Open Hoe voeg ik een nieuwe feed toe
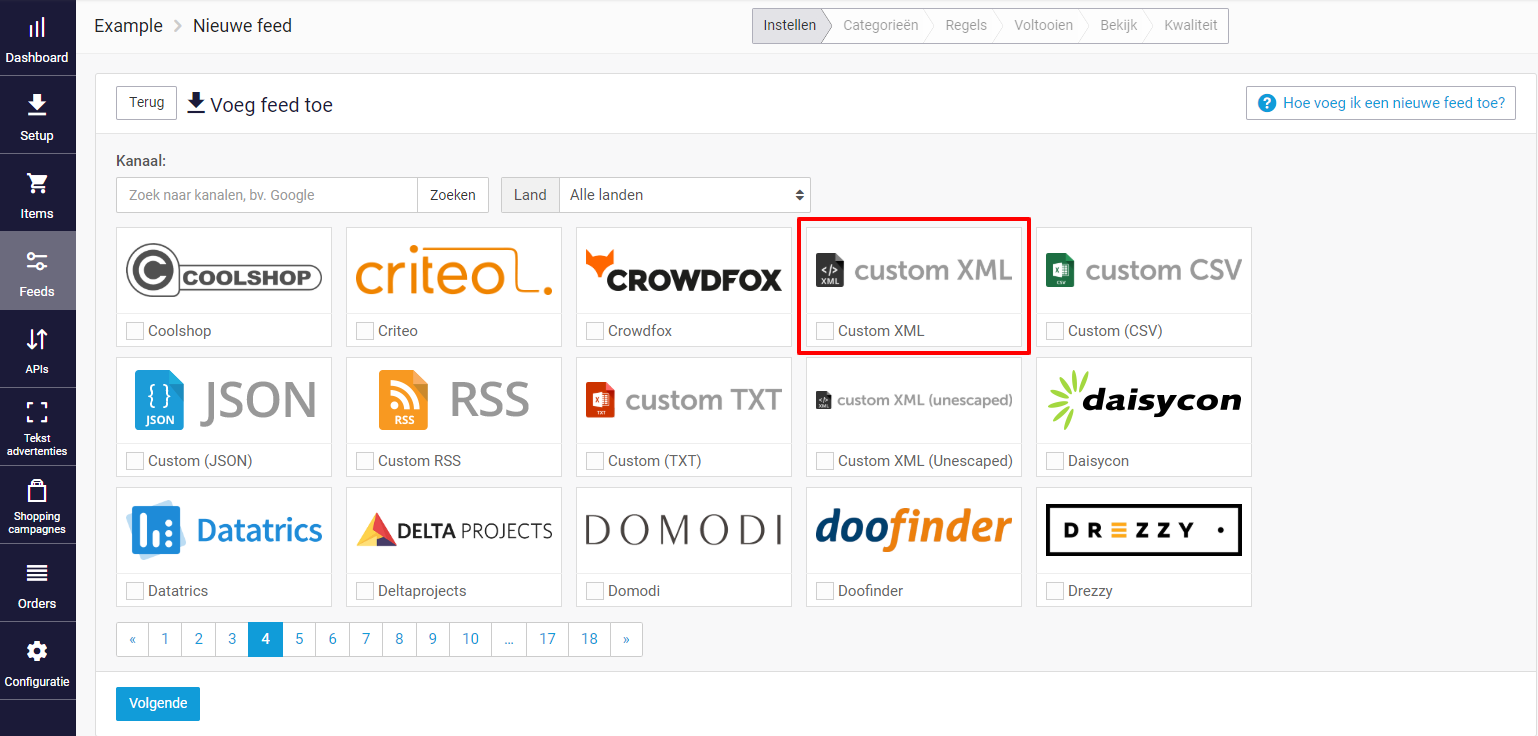 point(1381,103)
